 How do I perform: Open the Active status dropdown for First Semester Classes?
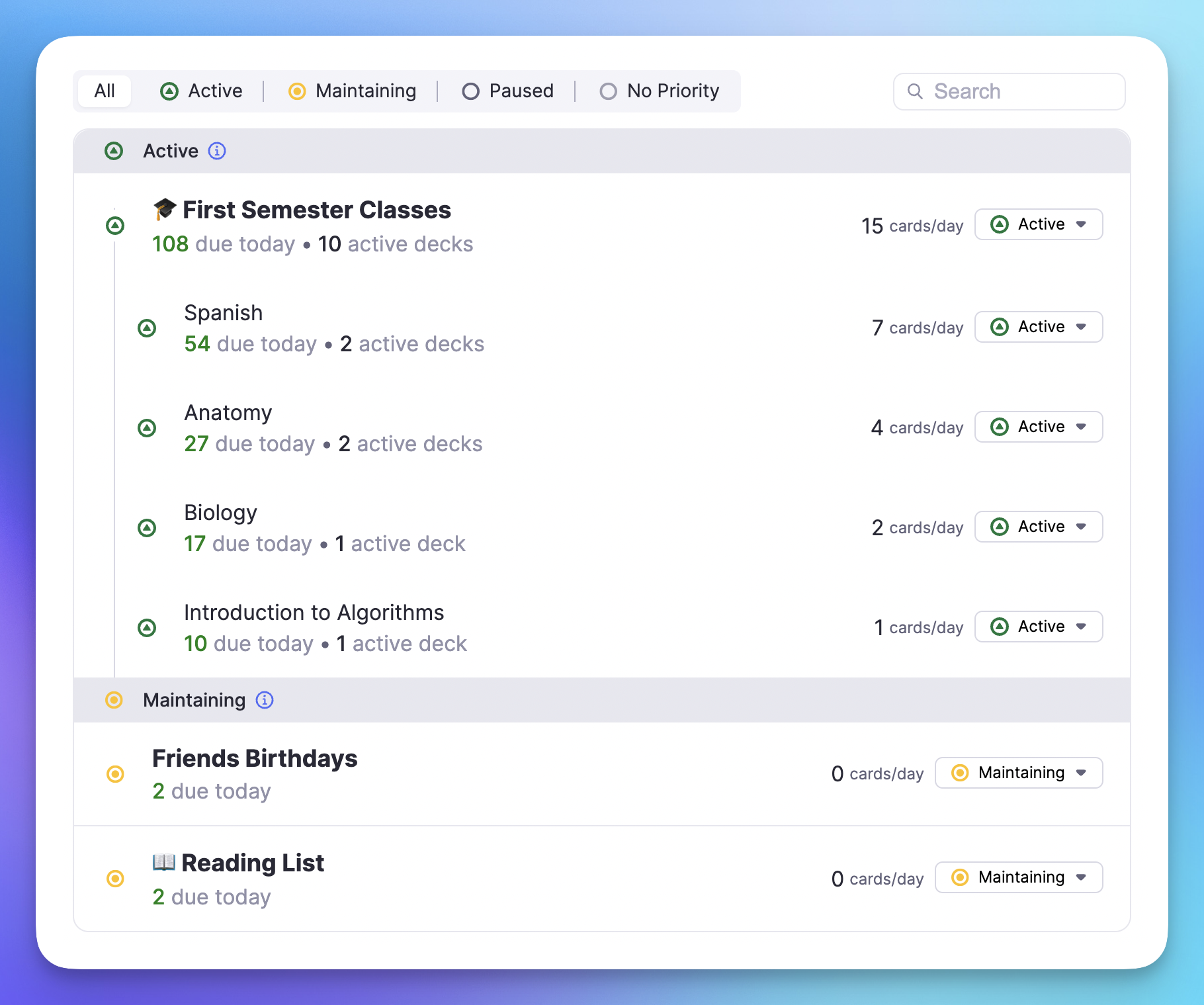coord(1038,224)
